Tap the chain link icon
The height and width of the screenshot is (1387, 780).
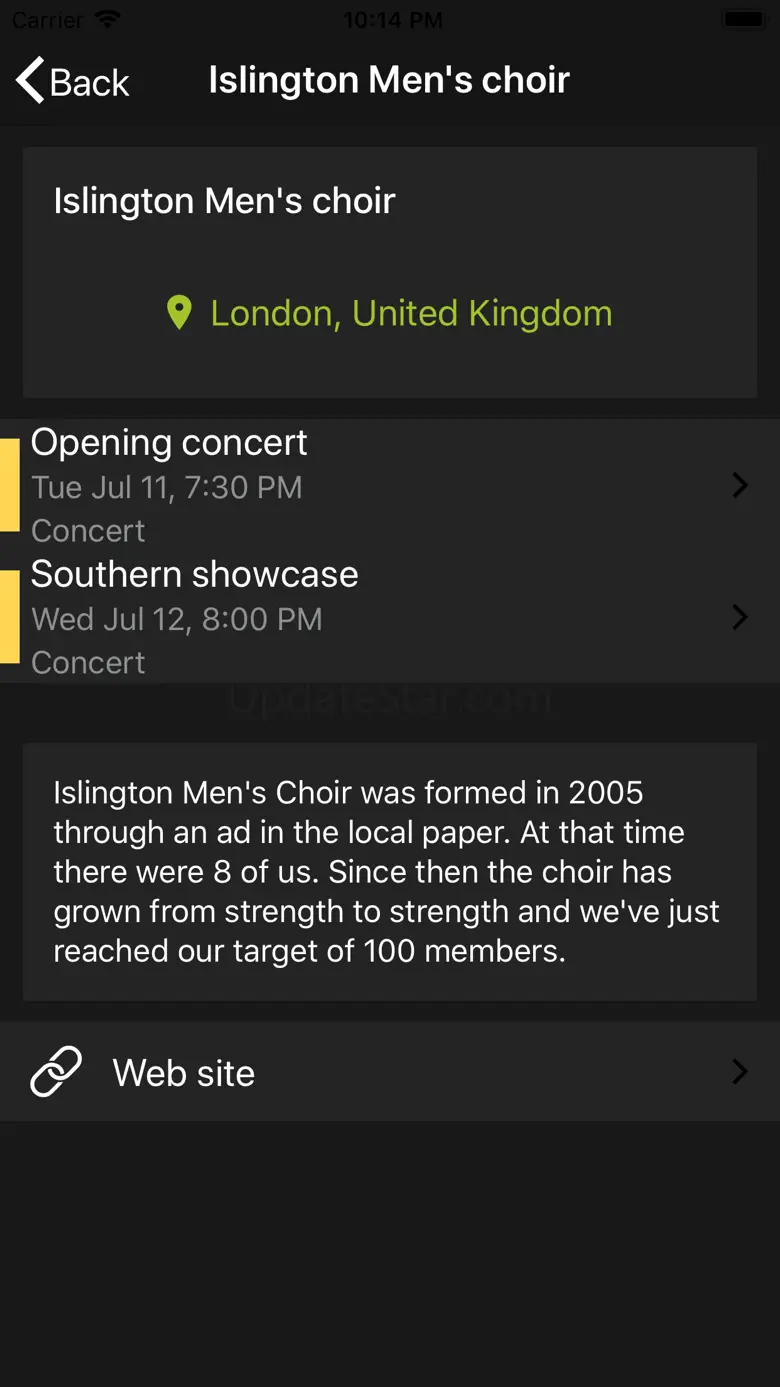pyautogui.click(x=56, y=1072)
